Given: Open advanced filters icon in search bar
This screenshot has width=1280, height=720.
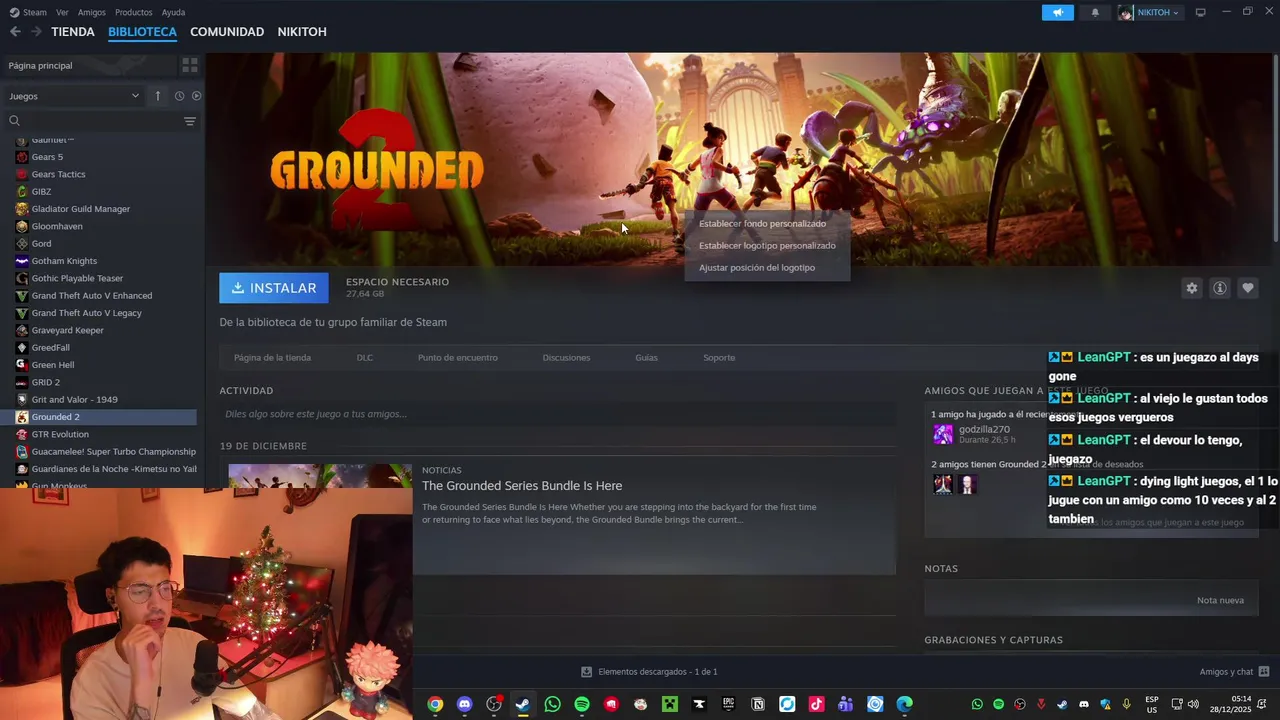Looking at the screenshot, I should click(190, 121).
